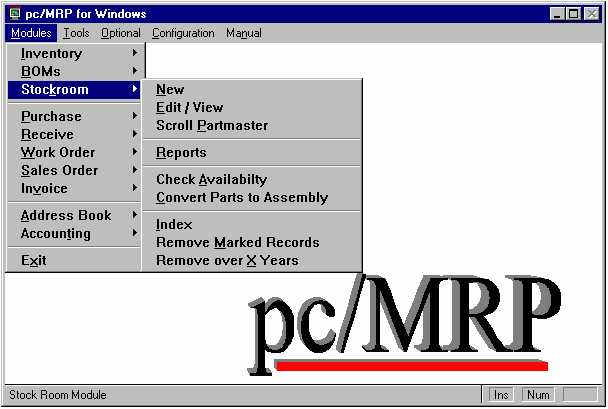Choose Exit from Modules menu

(74, 260)
